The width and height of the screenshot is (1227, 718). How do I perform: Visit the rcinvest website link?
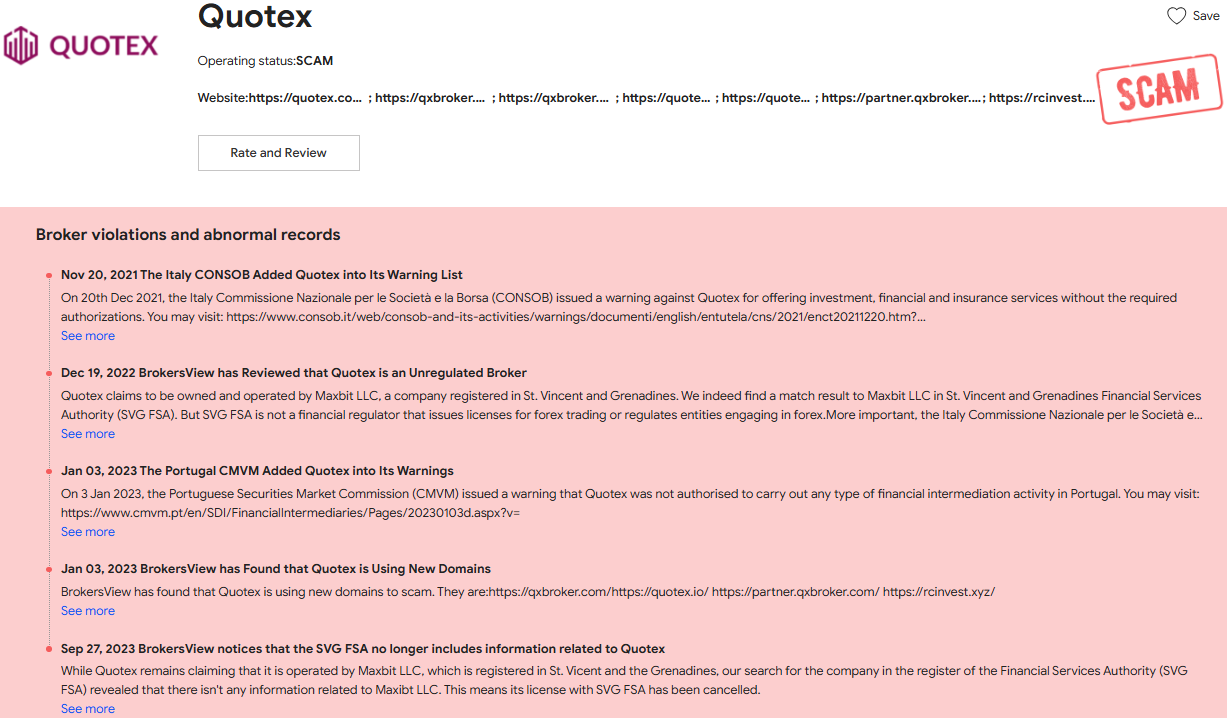coord(1041,98)
